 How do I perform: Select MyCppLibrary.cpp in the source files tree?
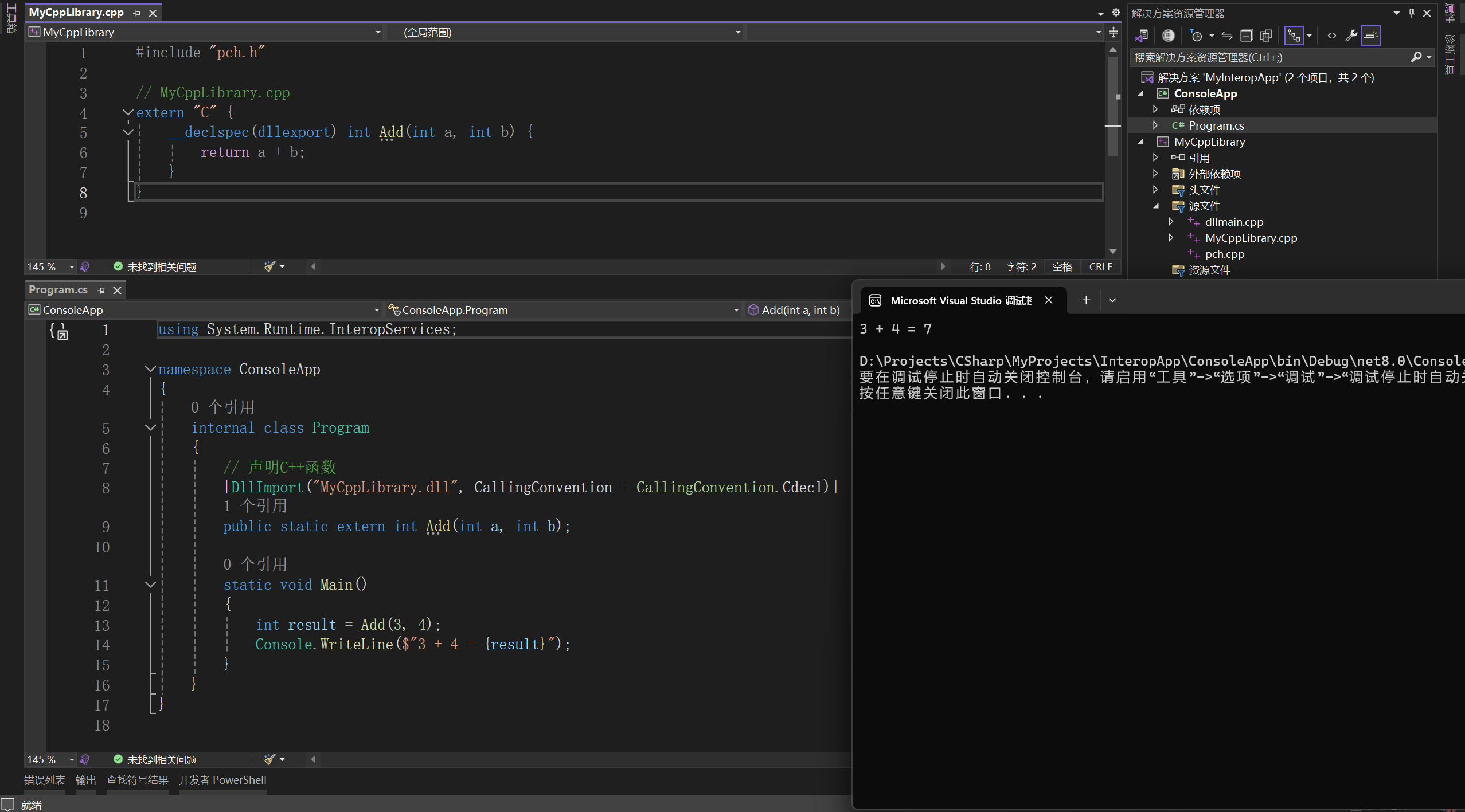point(1251,238)
